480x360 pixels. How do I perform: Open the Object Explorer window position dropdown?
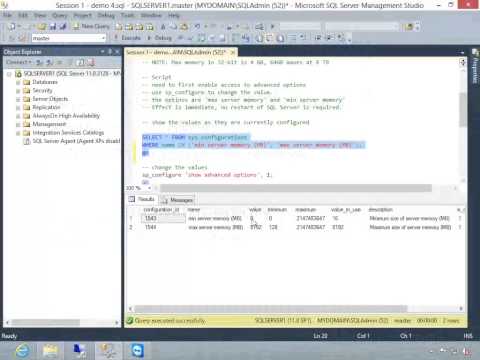103,52
